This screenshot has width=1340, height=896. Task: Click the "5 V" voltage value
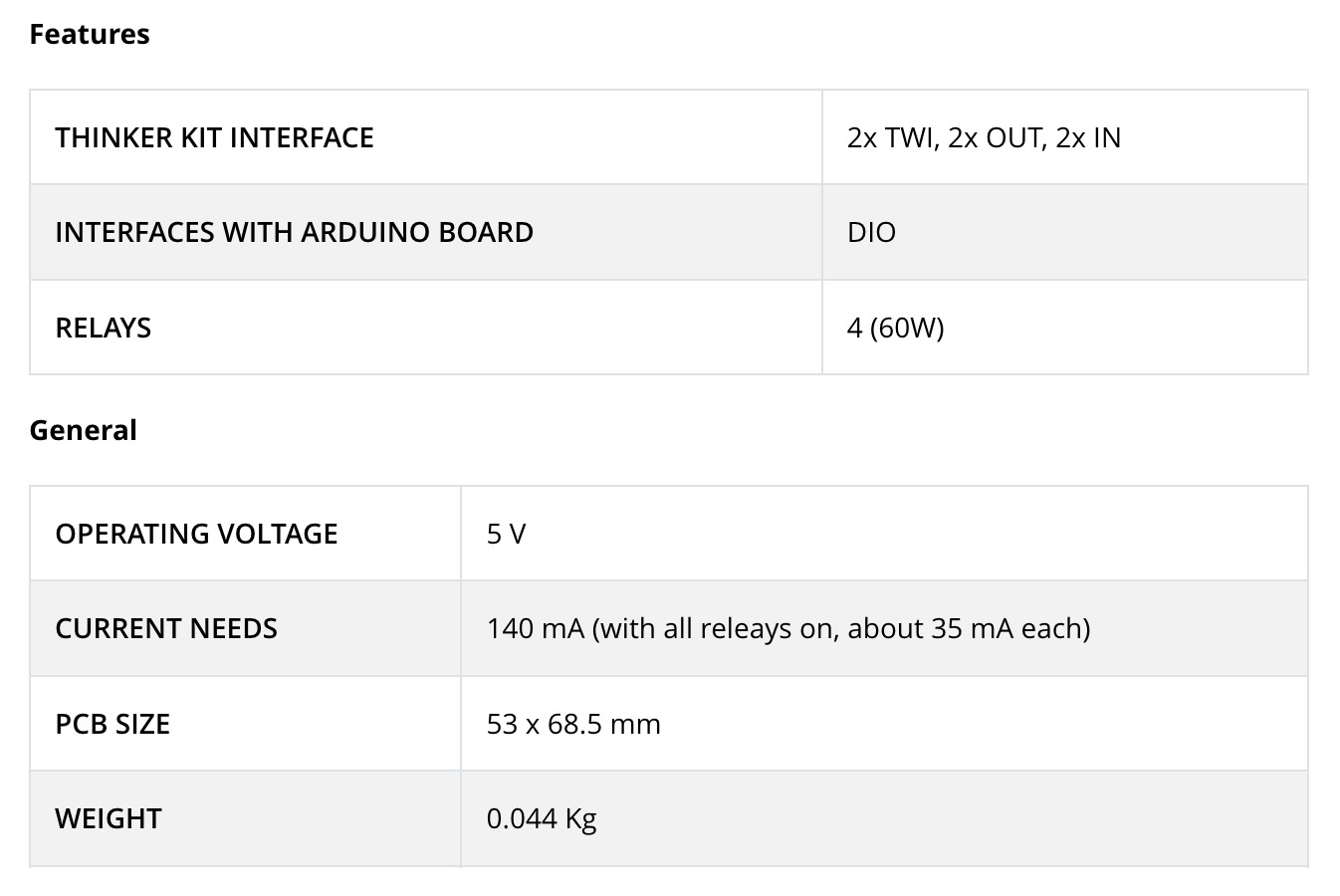506,534
